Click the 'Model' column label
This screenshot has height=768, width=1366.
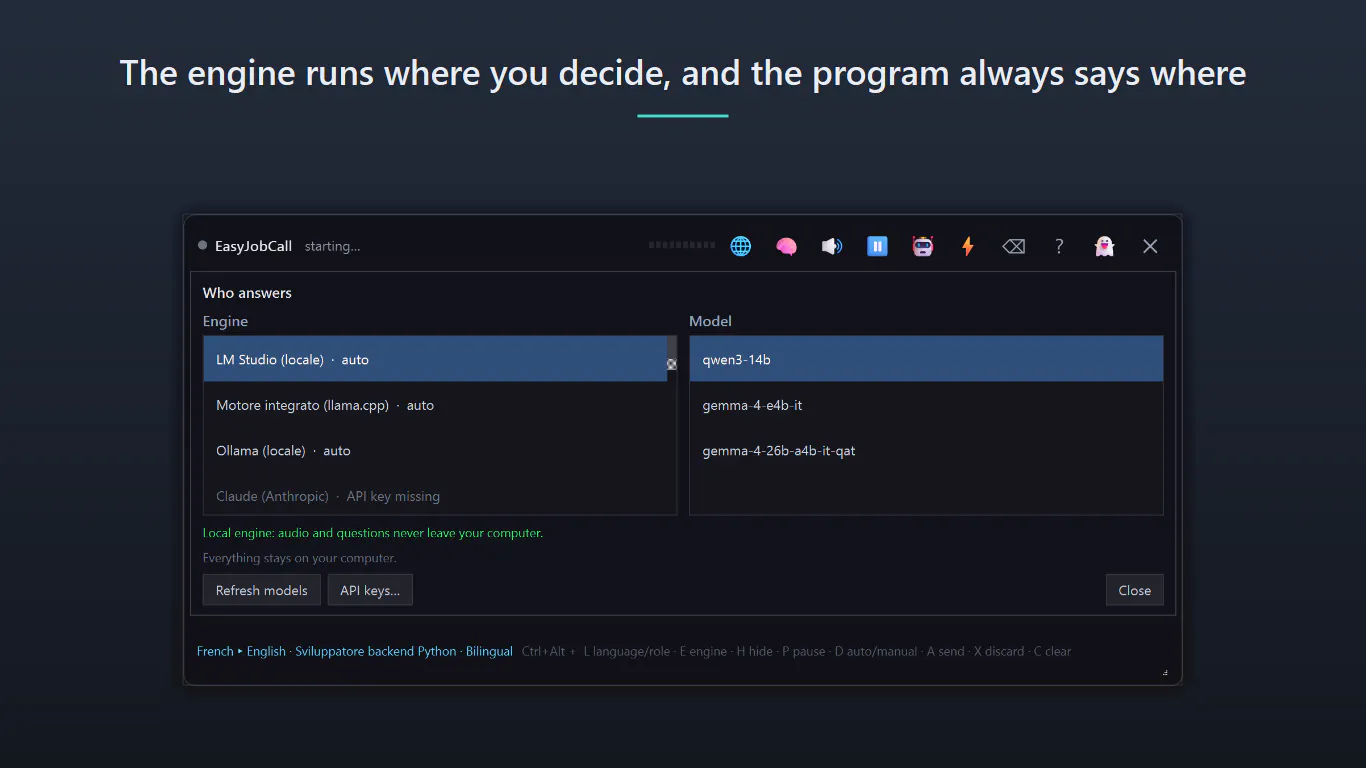pyautogui.click(x=710, y=321)
